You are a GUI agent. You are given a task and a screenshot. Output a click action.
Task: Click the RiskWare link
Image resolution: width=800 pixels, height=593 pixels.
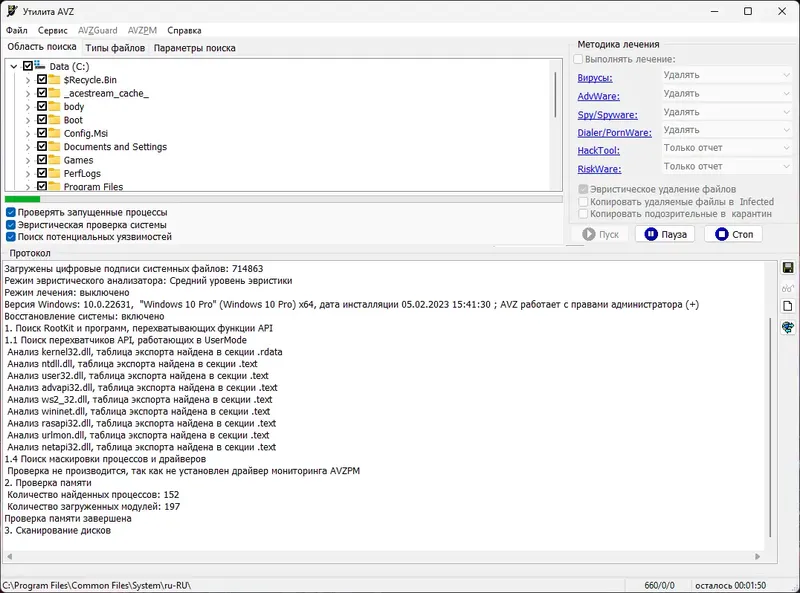click(599, 169)
